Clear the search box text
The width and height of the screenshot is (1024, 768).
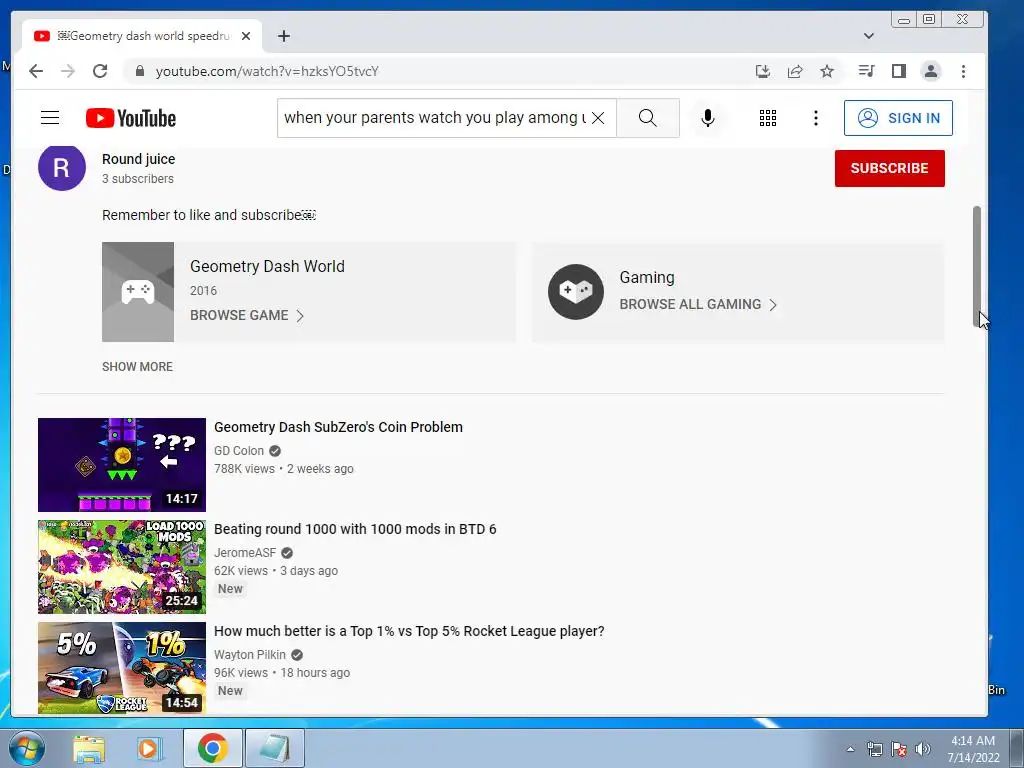click(x=598, y=118)
